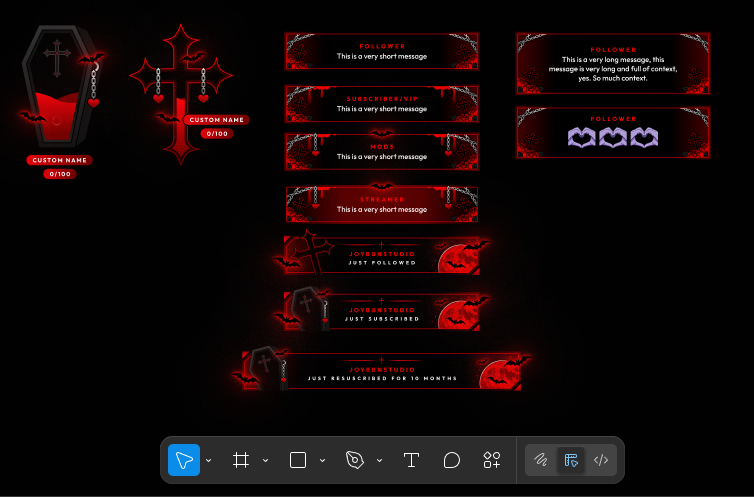Viewport: 754px width, 497px height.
Task: Select the very long message chat box
Action: 613,63
